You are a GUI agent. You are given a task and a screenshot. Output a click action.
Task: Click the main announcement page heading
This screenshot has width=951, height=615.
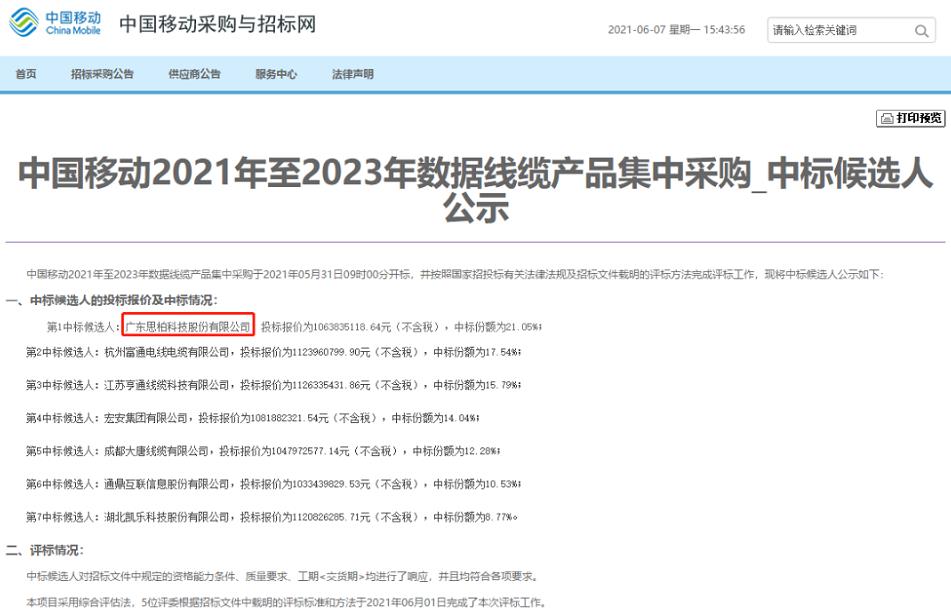click(x=475, y=189)
